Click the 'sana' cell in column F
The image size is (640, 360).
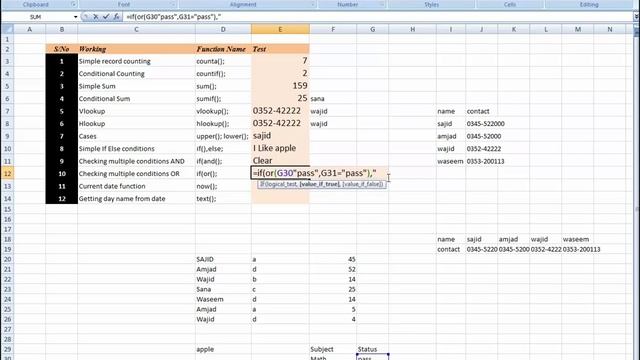[333, 98]
